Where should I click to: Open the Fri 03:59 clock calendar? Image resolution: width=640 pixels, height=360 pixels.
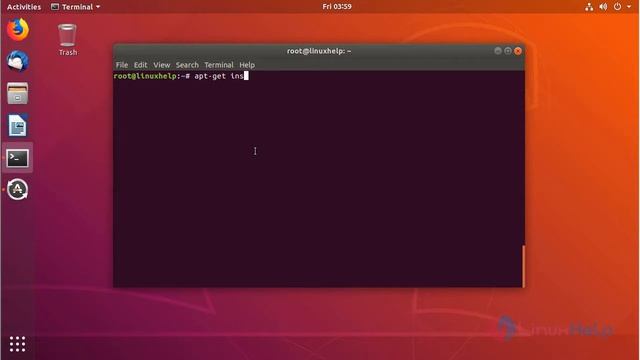[x=337, y=7]
